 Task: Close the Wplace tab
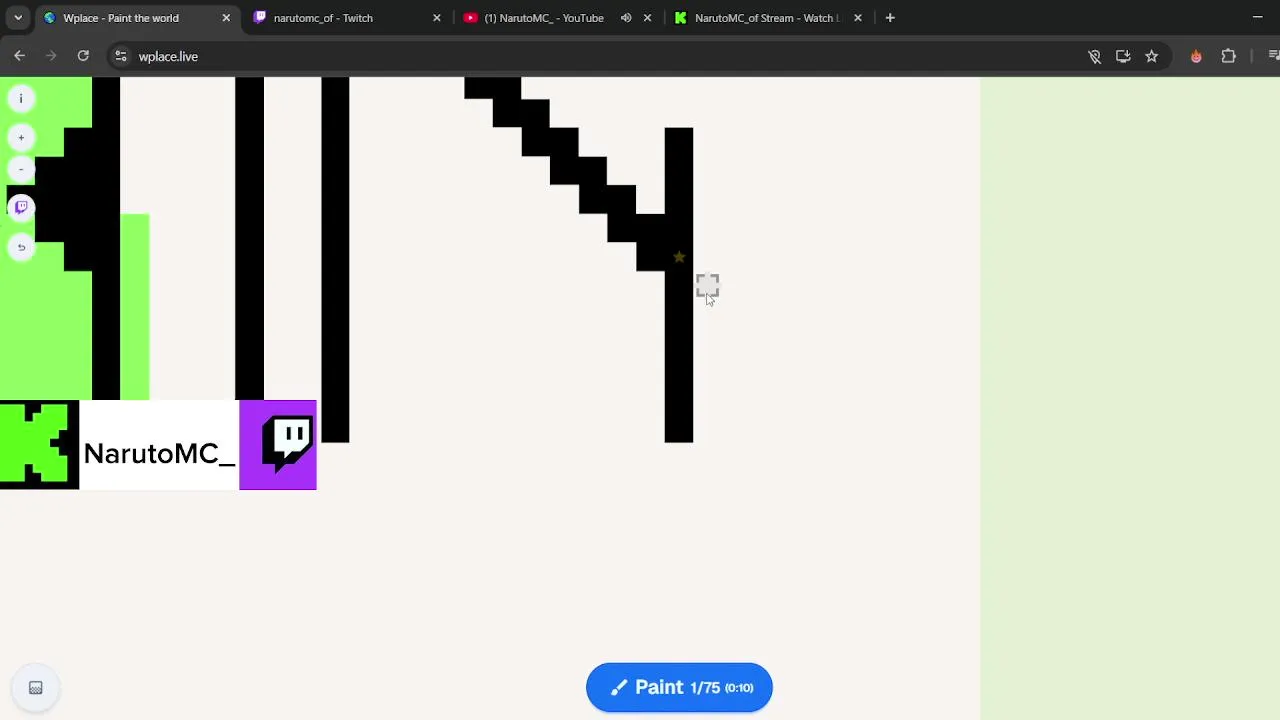[x=226, y=18]
